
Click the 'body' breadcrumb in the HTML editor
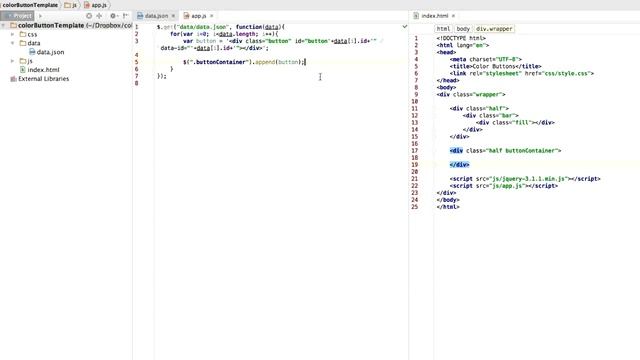click(x=463, y=29)
